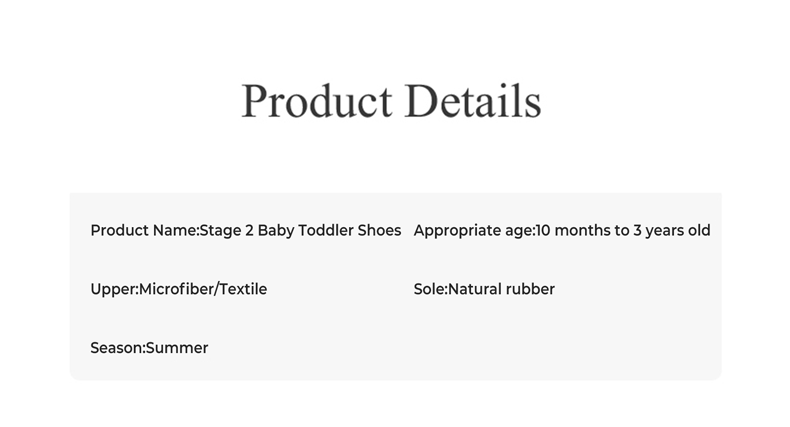Click the word Microfiber
Screen dimensions: 790x427
click(176, 290)
